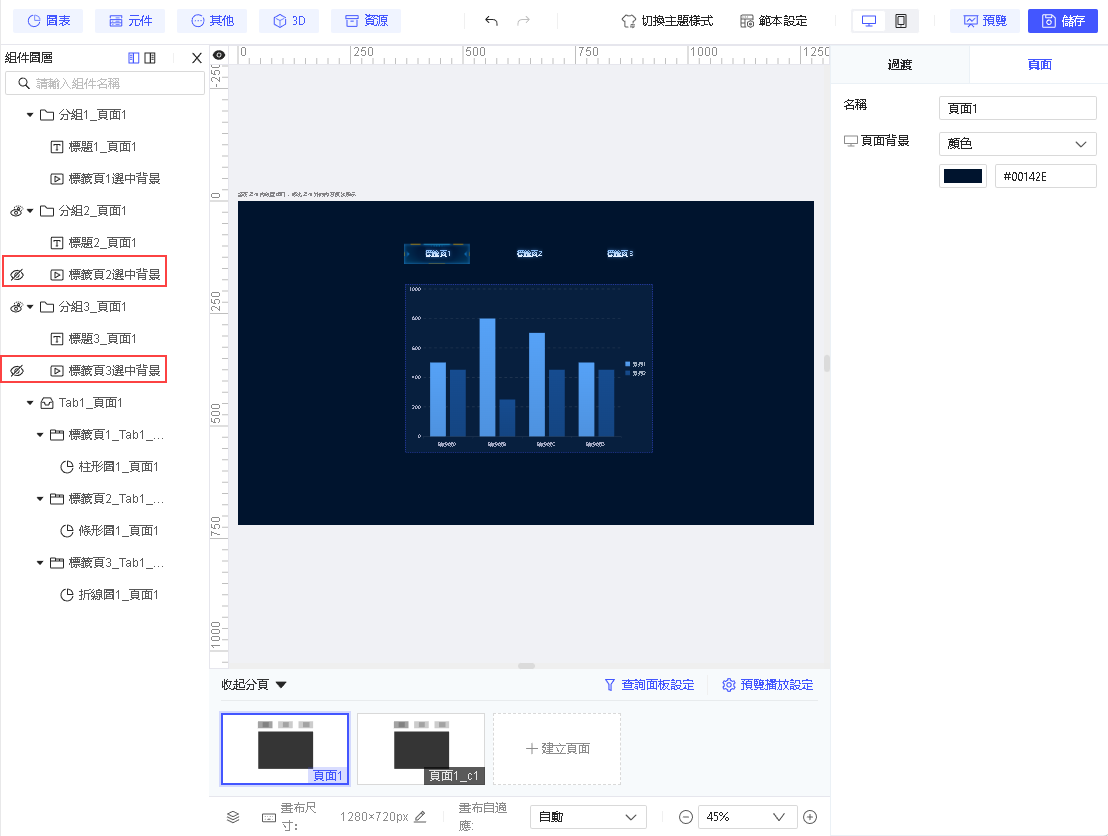
Task: Toggle visibility of 標籤頁2選中背景 layer
Action: click(17, 275)
